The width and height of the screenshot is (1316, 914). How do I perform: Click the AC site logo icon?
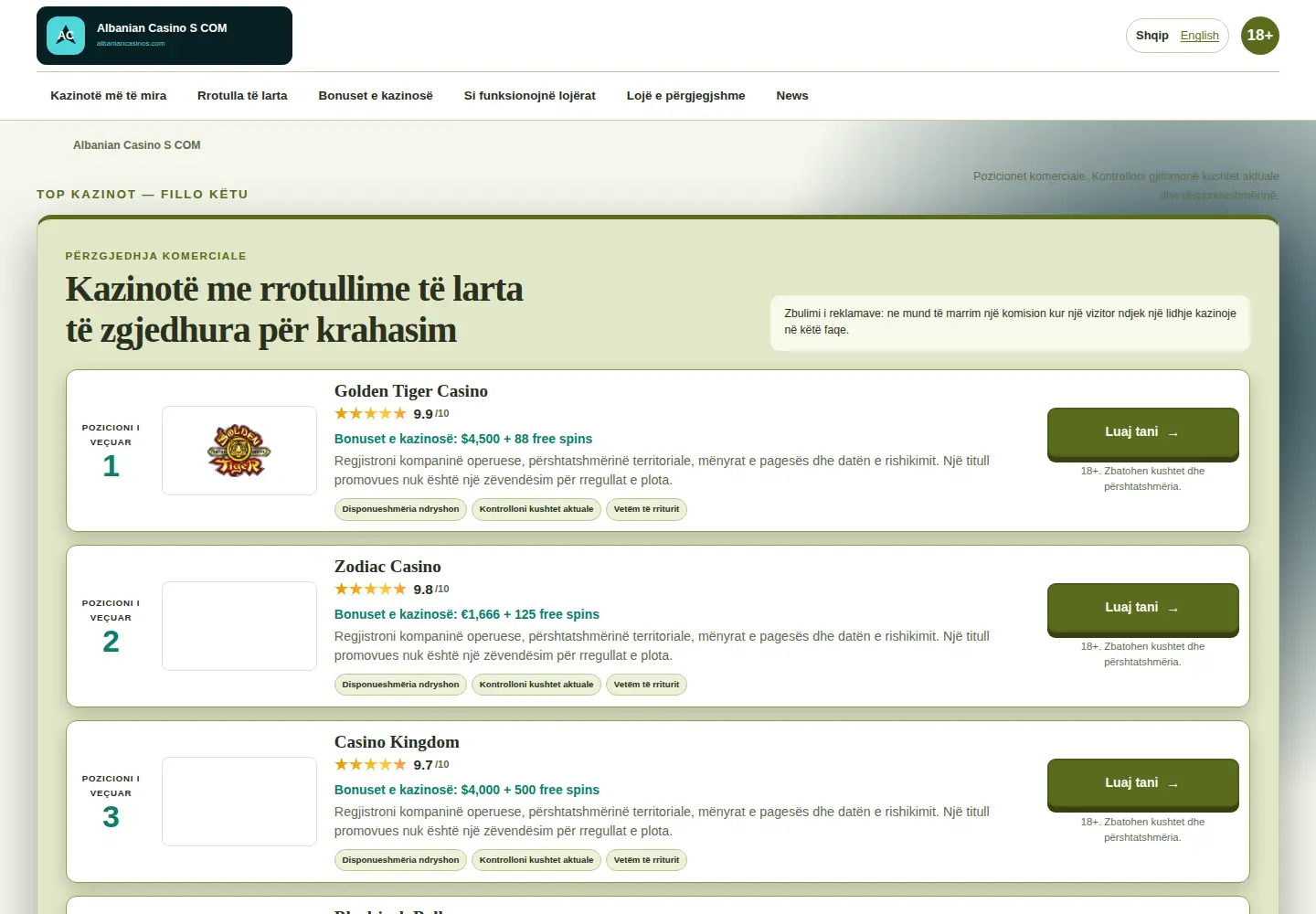pos(66,36)
